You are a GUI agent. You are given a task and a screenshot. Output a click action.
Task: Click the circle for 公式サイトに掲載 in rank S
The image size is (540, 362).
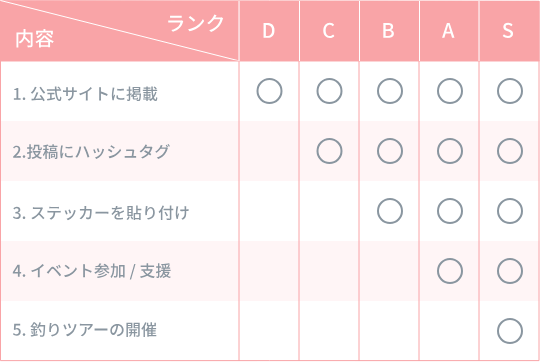[x=510, y=91]
